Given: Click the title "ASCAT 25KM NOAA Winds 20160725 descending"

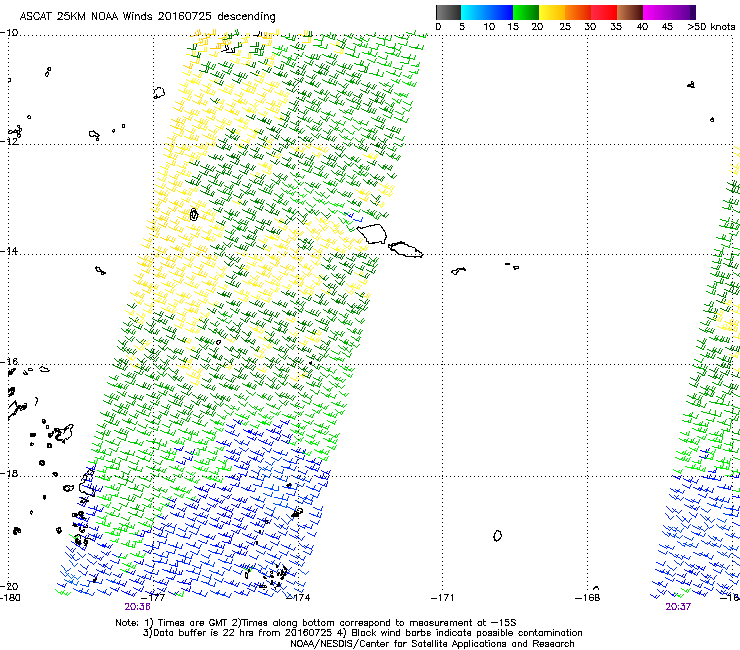Looking at the screenshot, I should pos(147,16).
